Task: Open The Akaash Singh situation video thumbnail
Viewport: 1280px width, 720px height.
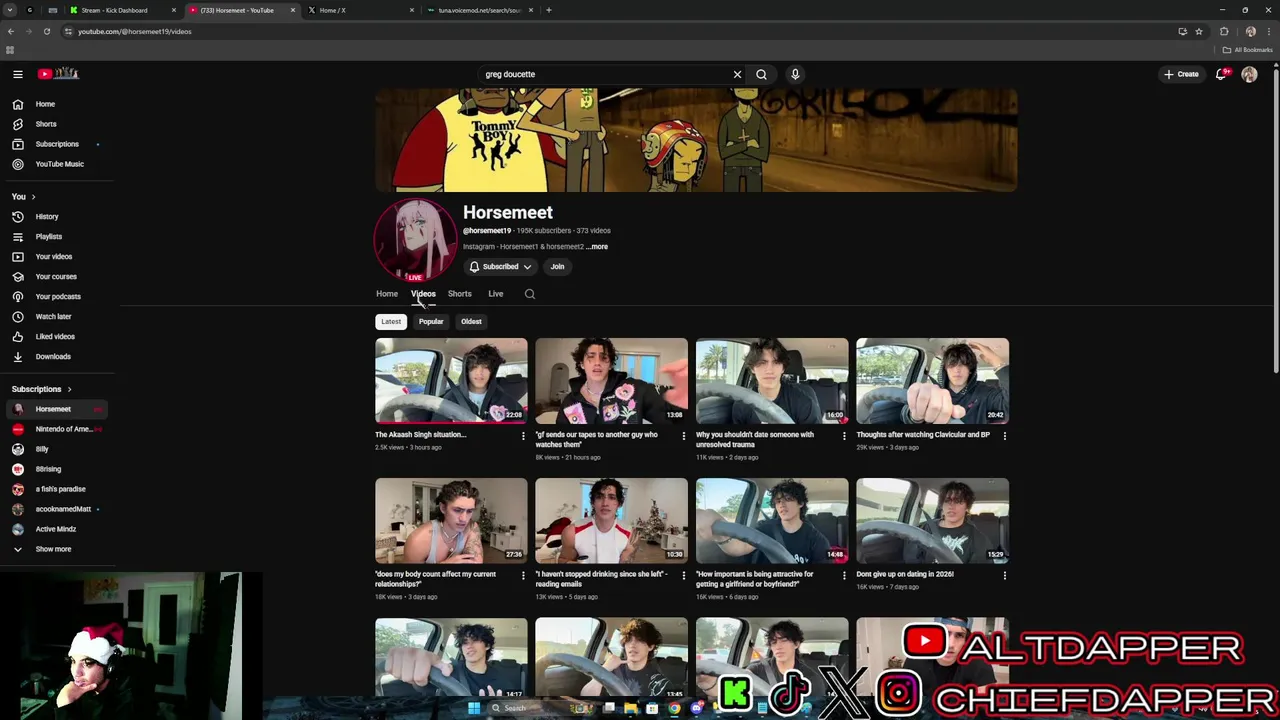Action: (451, 381)
